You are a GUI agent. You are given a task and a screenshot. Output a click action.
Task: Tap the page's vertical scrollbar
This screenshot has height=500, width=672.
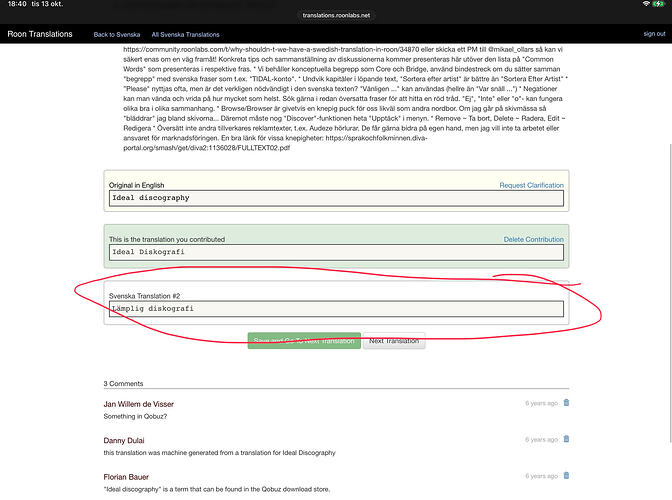pyautogui.click(x=670, y=293)
